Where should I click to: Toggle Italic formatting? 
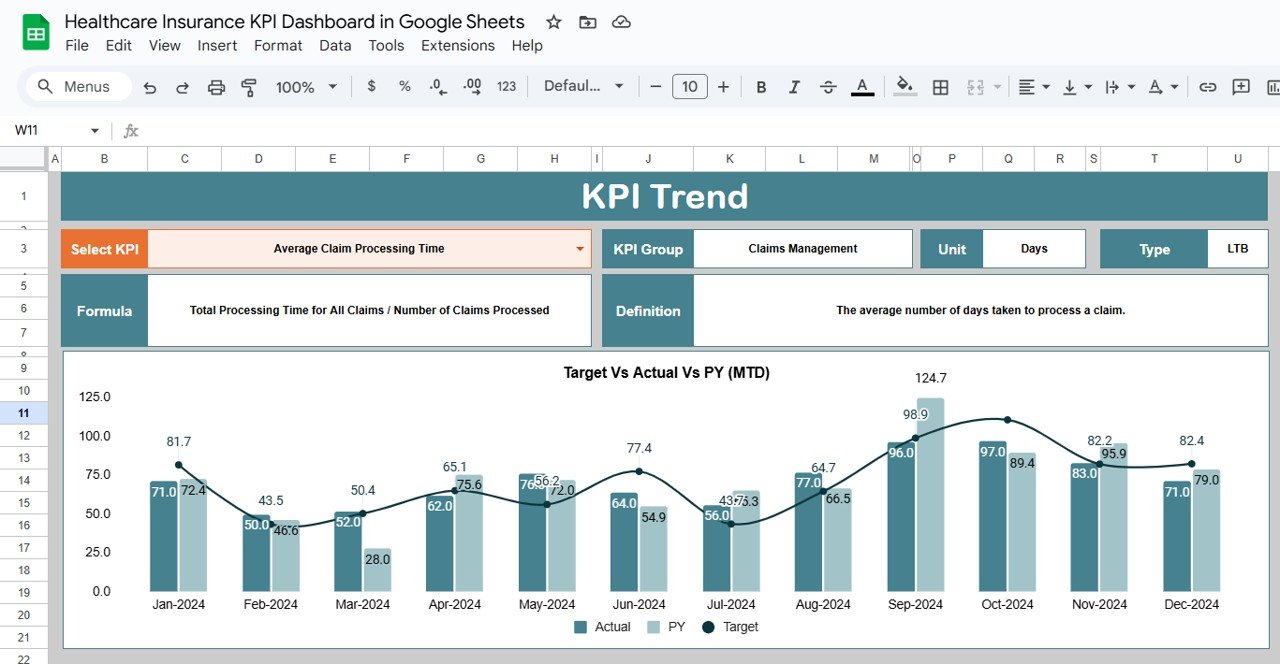pyautogui.click(x=794, y=87)
